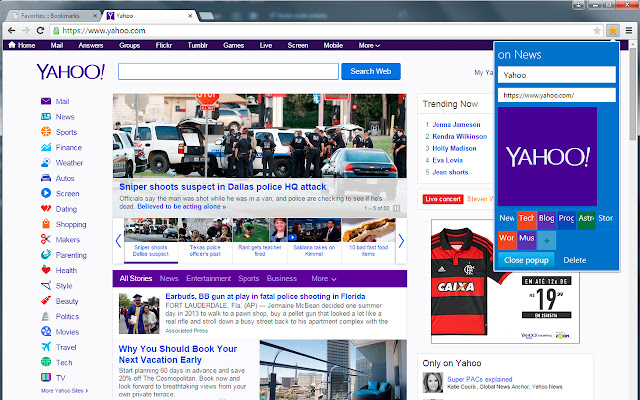
Task: Reload the page with refresh icon
Action: tap(40, 31)
